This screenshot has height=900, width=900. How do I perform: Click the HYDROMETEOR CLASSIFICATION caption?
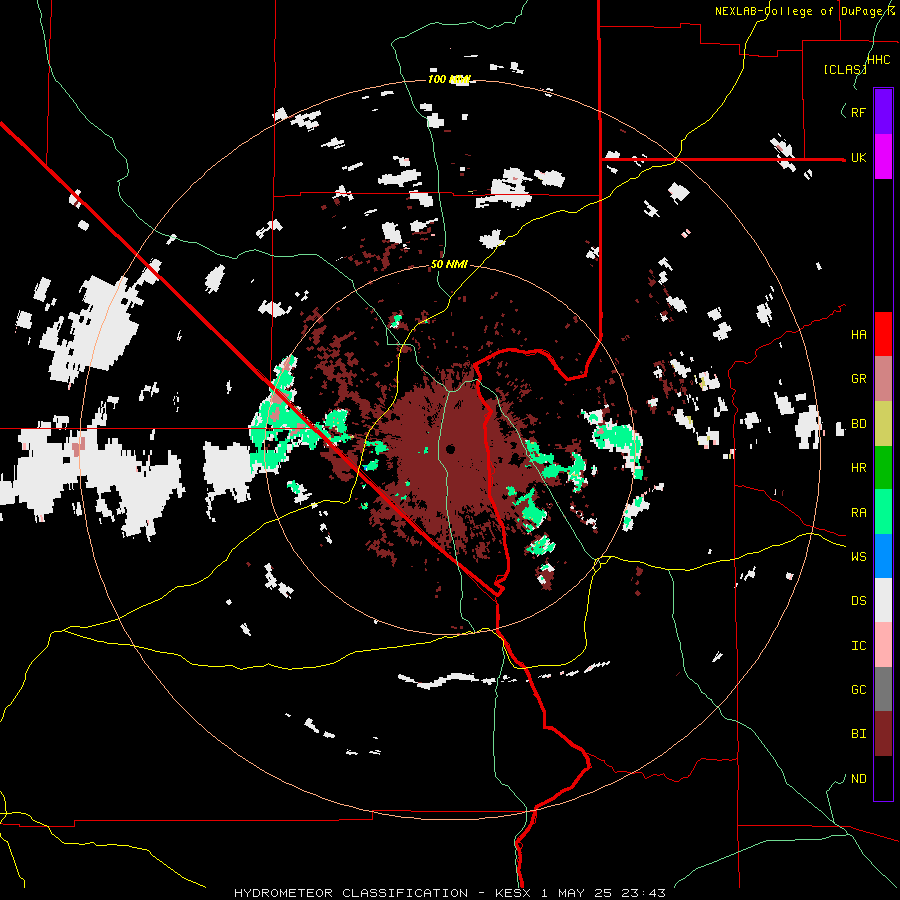point(351,893)
